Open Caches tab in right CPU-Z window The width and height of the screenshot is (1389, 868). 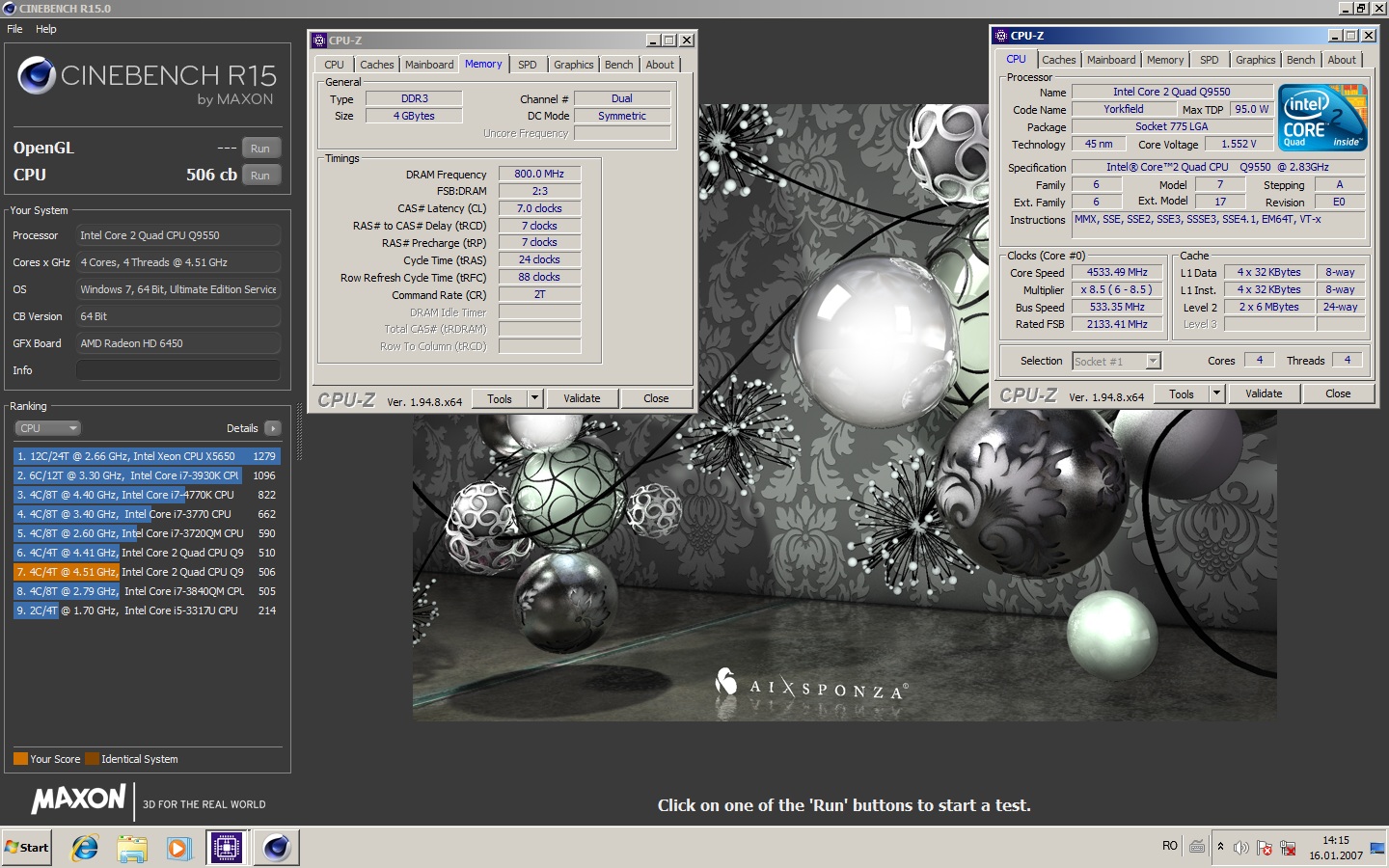point(1058,60)
